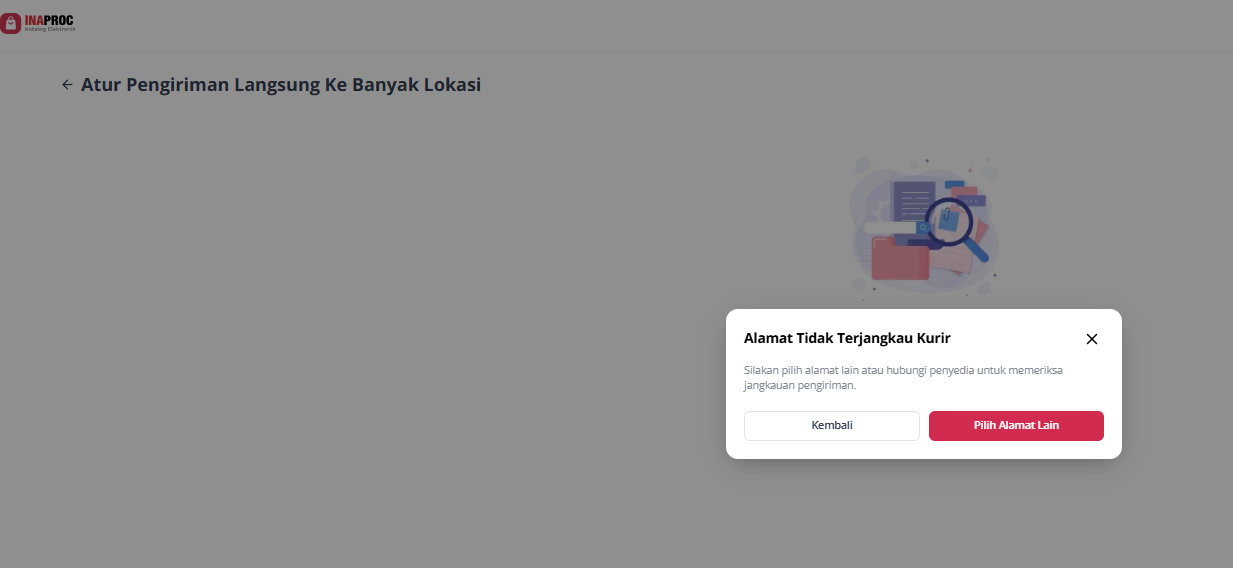Click the dialog message about choosing another address
1233x568 pixels.
click(903, 377)
